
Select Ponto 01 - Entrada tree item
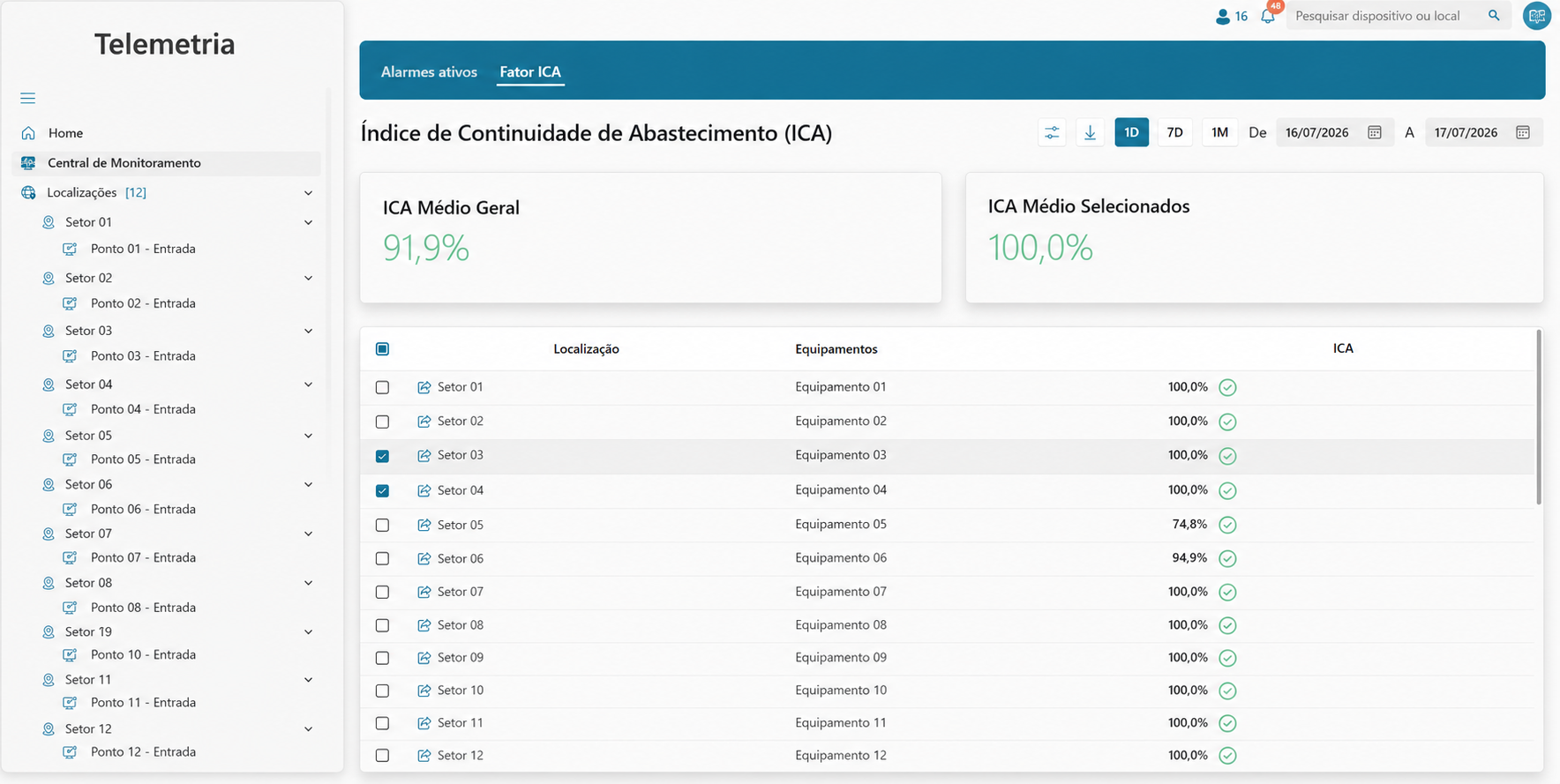(143, 249)
